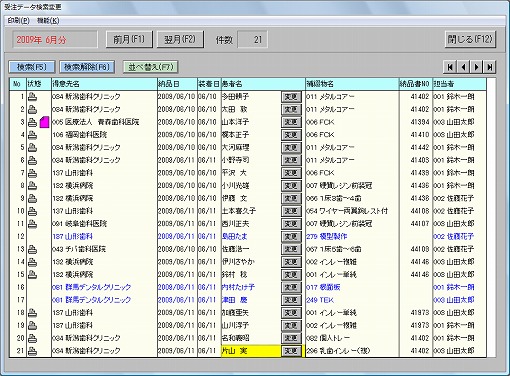Click the green 並べ替え(F7) sort button
Image resolution: width=510 pixels, height=376 pixels.
click(x=151, y=67)
